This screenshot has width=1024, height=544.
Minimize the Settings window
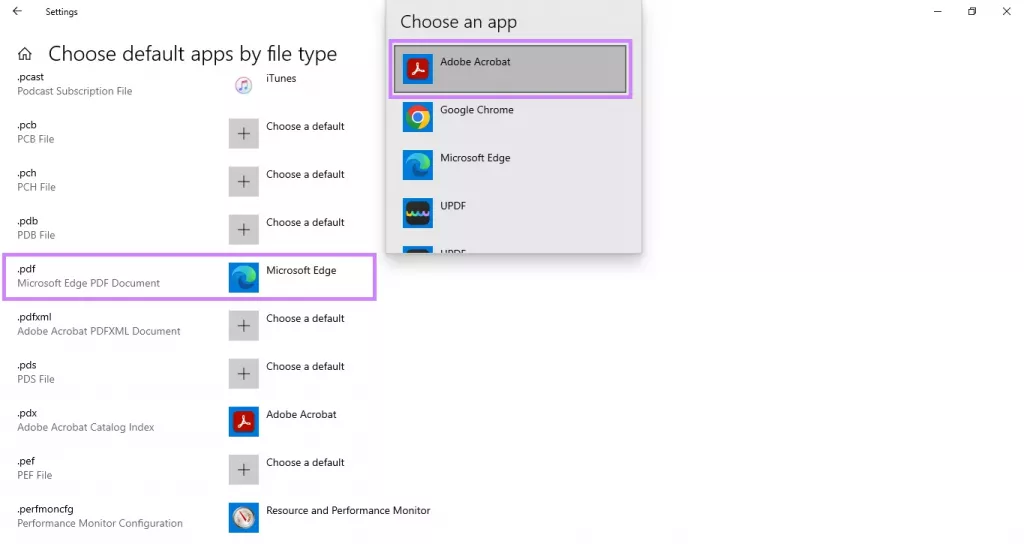[938, 11]
